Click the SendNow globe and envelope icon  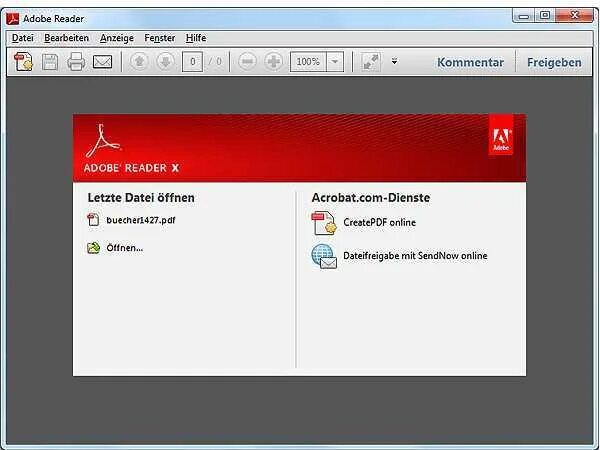(324, 256)
